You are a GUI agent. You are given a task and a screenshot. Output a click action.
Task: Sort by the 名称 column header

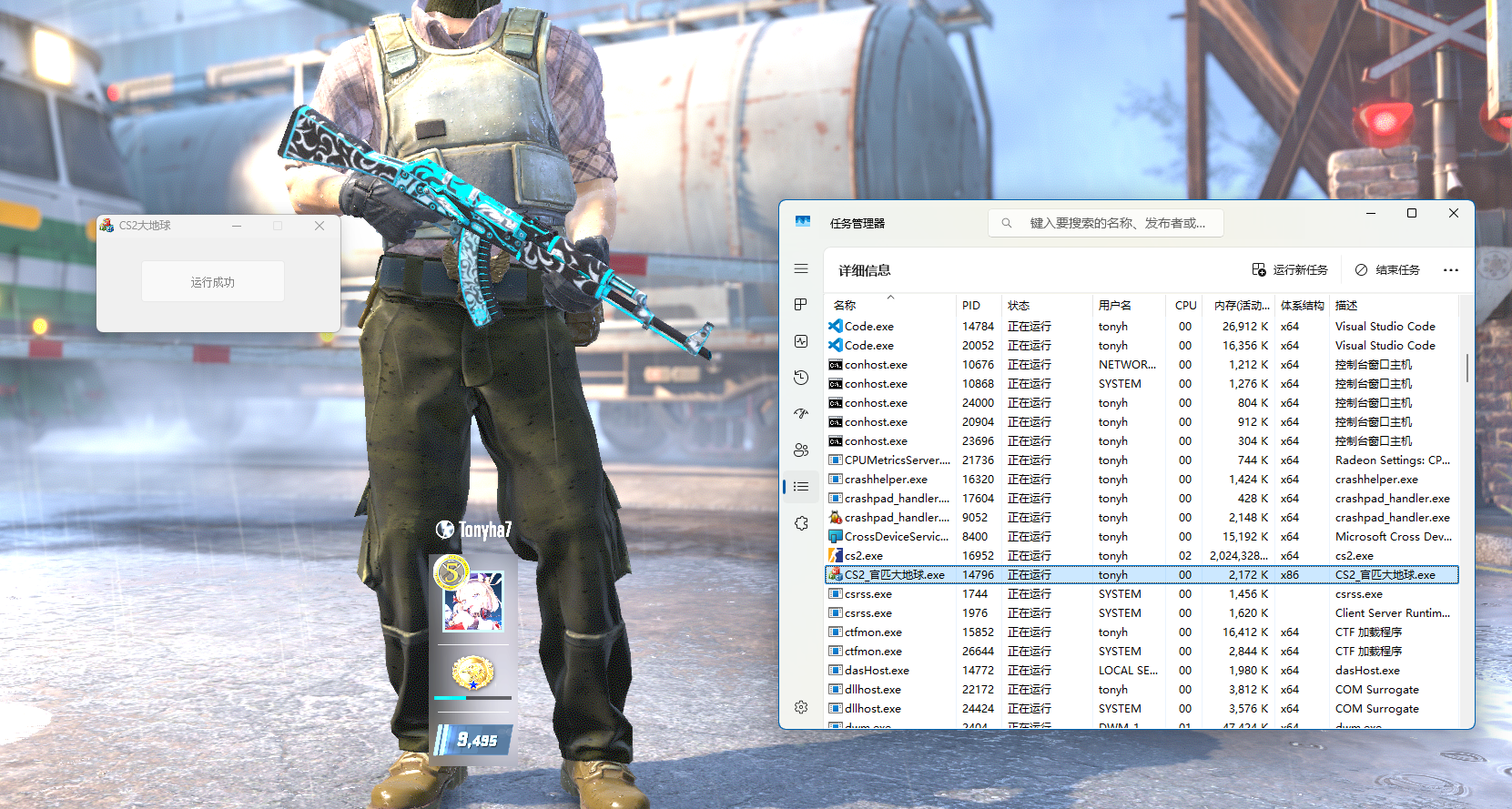click(x=889, y=305)
